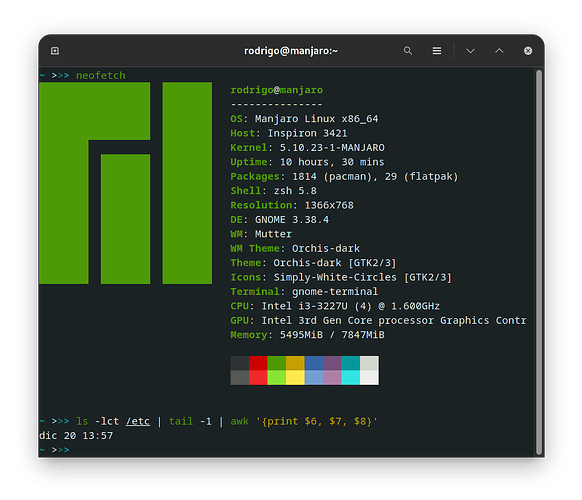The image size is (582, 500).
Task: Click the Terminal: gnome-terminal line
Action: [x=304, y=292]
